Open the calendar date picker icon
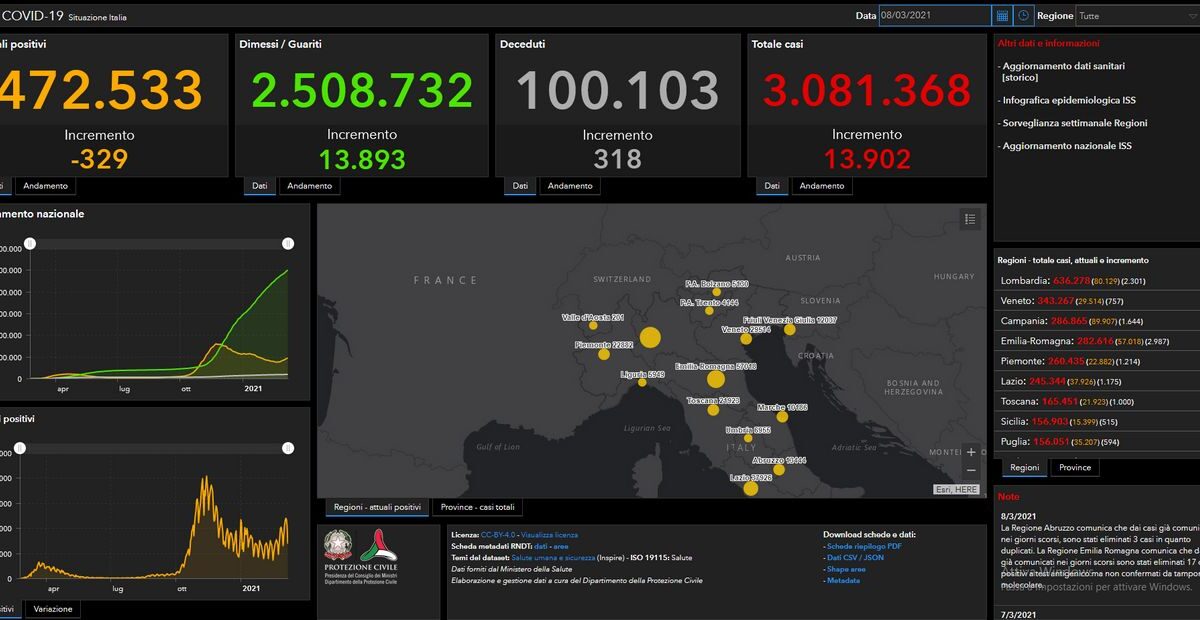1200x620 pixels. (x=1002, y=16)
